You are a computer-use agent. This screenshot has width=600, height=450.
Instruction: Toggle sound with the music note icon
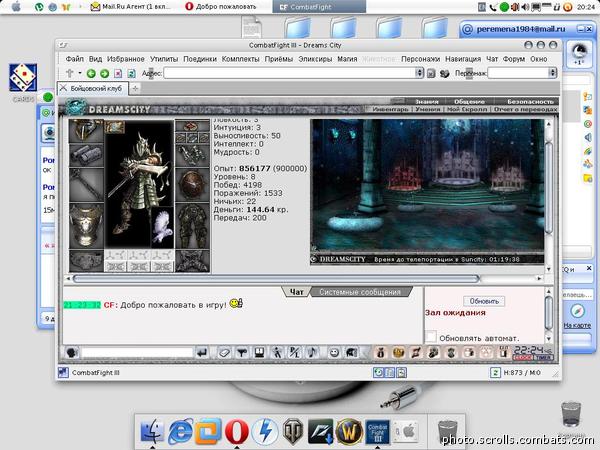tap(312, 352)
